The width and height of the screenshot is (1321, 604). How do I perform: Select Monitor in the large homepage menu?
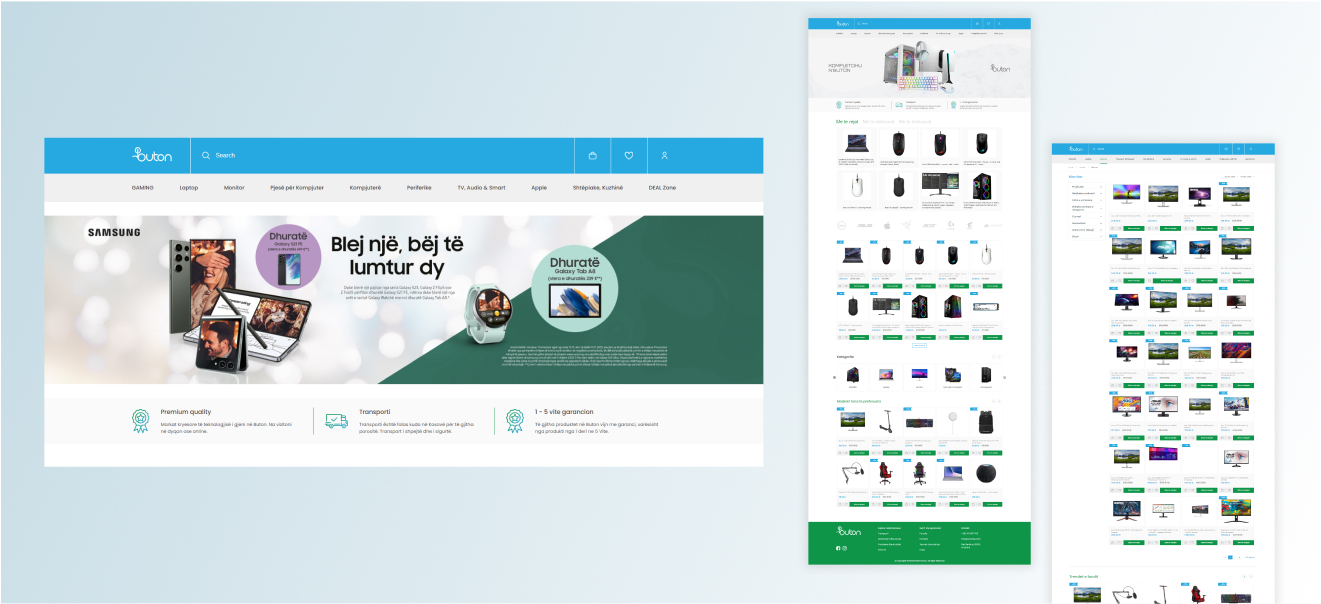(x=234, y=188)
